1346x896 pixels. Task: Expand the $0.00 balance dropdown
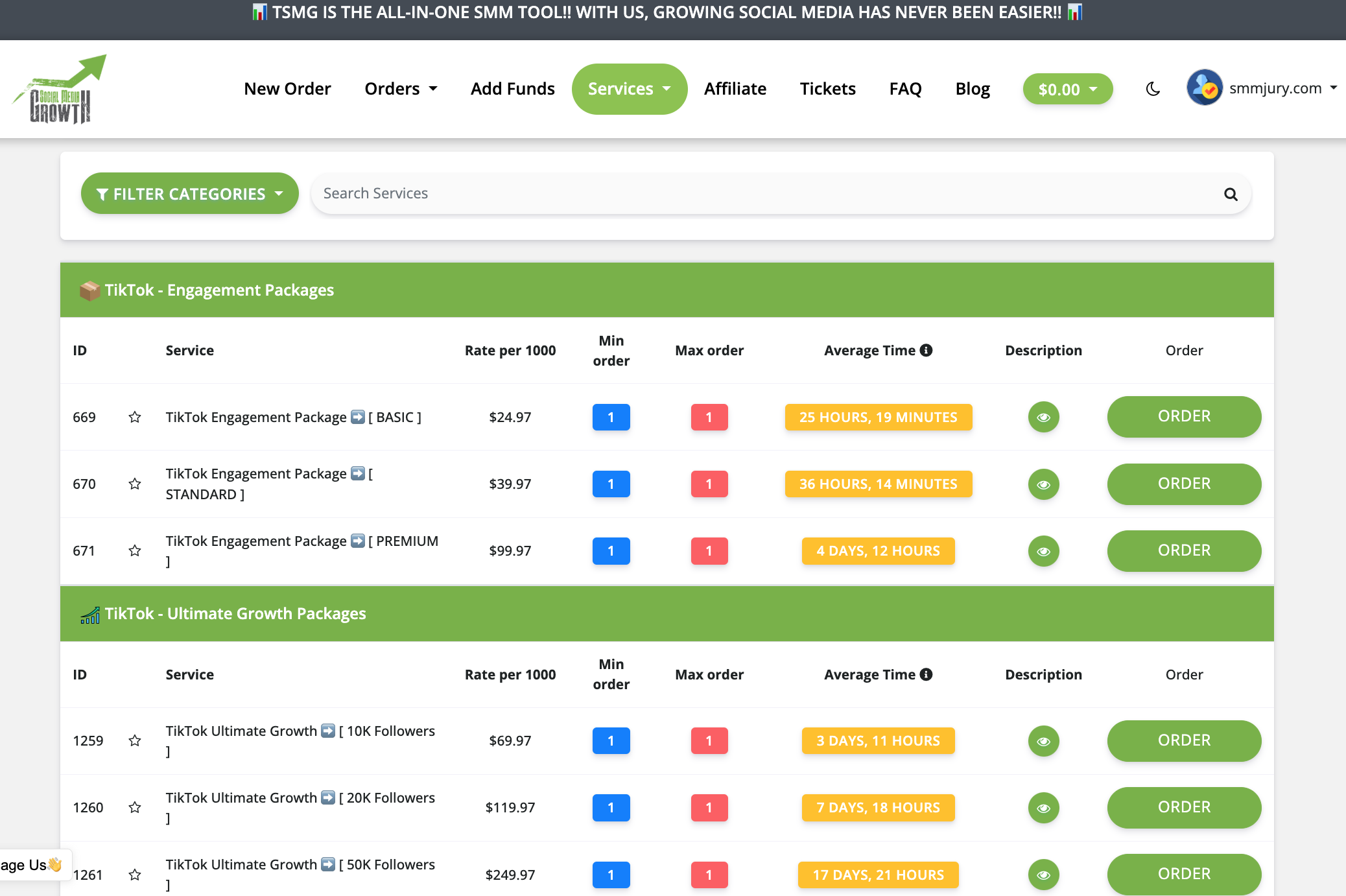(1068, 89)
